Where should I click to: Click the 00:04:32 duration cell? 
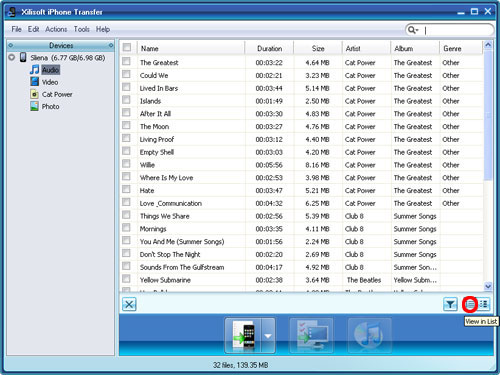click(269, 203)
